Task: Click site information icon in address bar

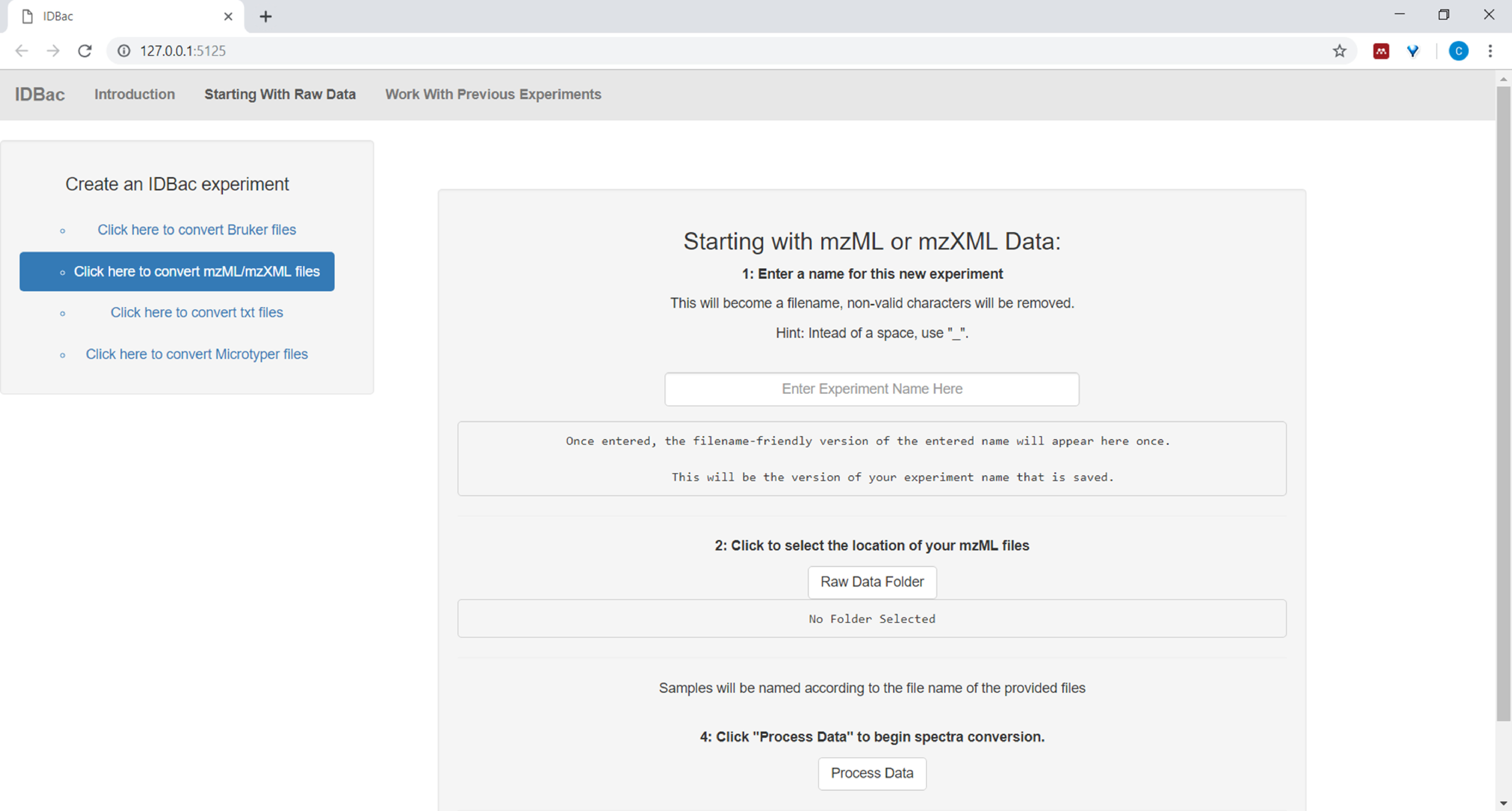Action: click(x=124, y=51)
